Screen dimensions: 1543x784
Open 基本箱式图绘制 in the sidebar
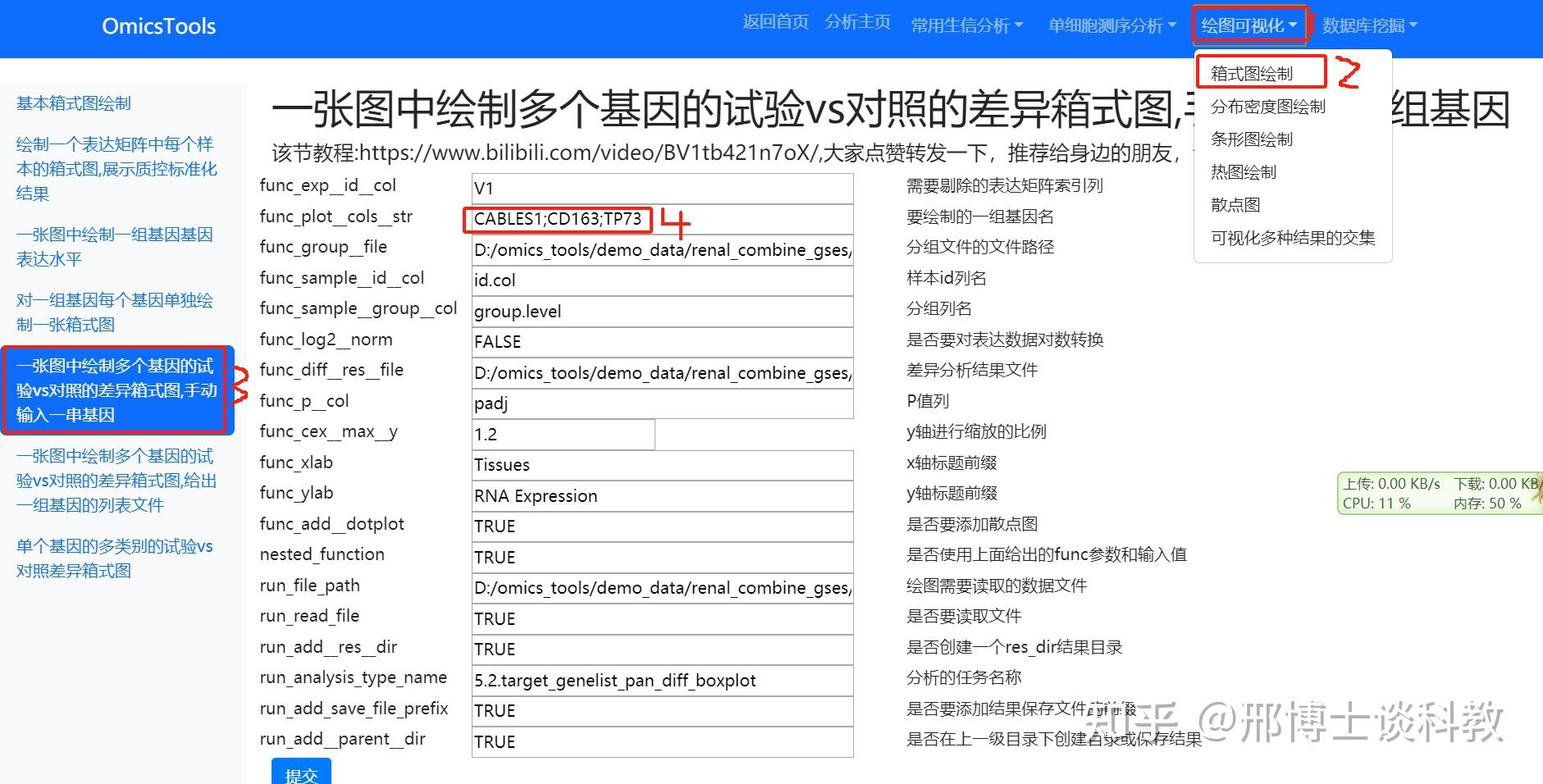tap(72, 103)
